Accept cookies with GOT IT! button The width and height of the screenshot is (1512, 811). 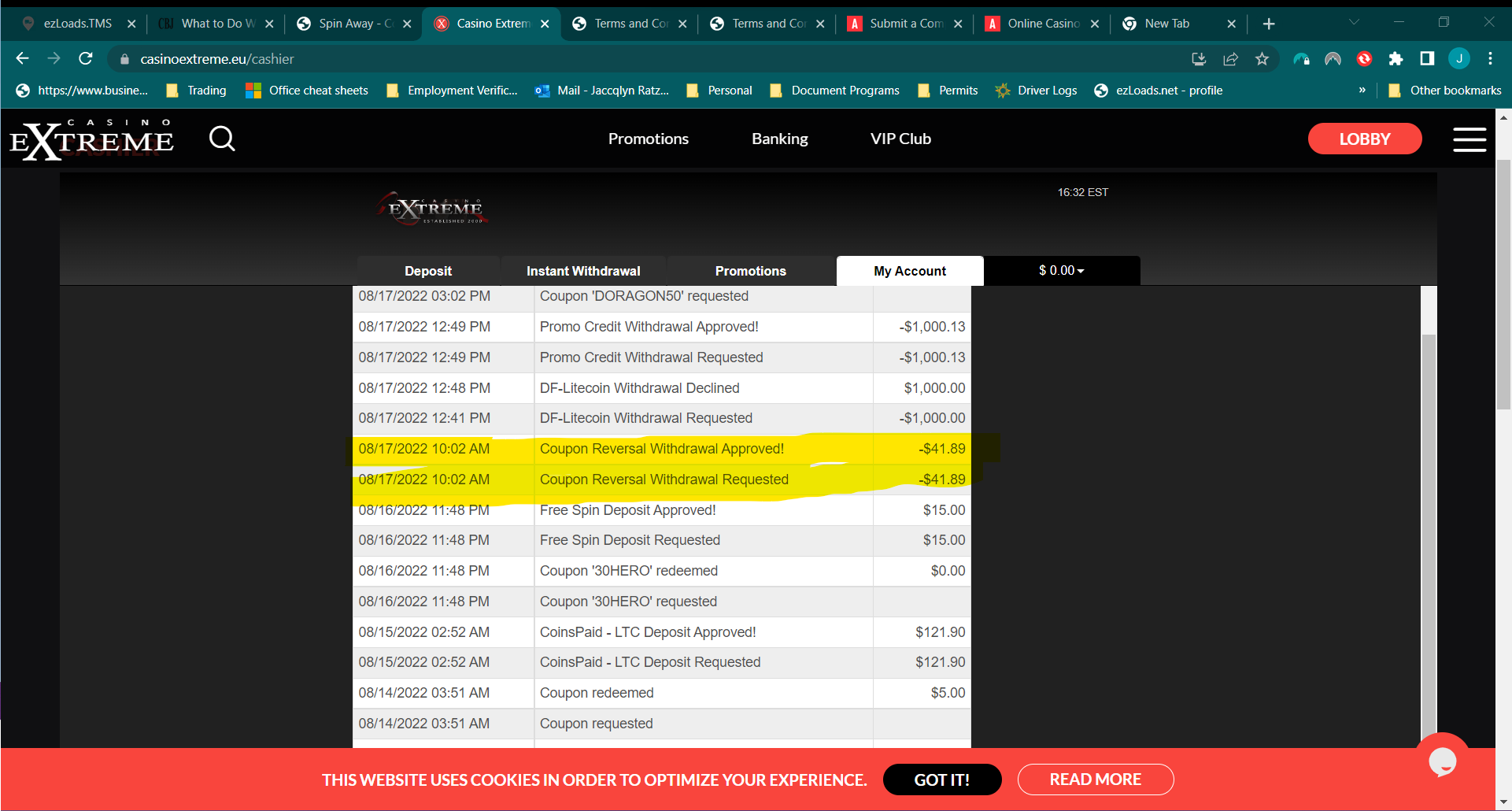(941, 780)
